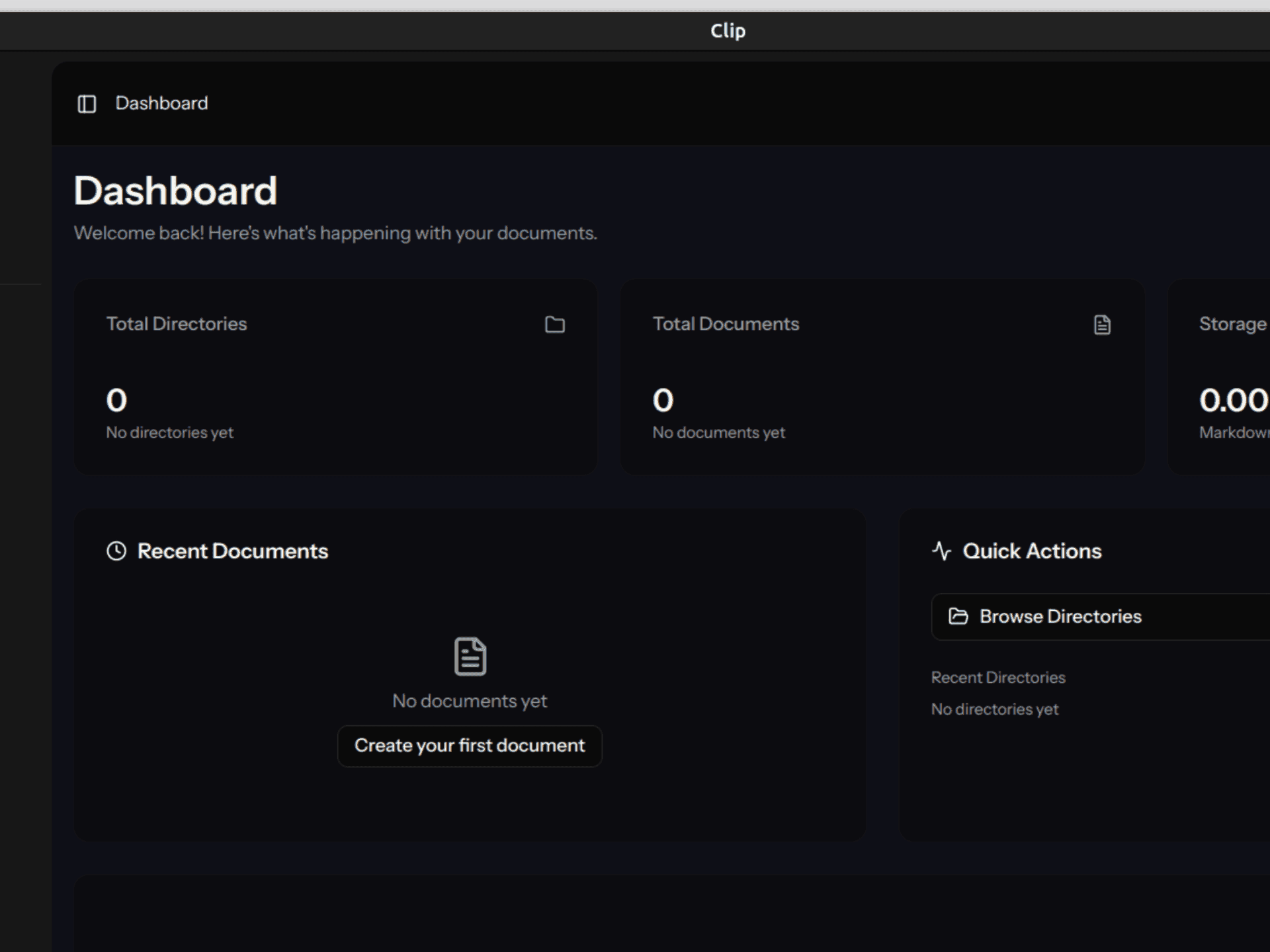
Task: Click the Total Documents card title
Action: click(x=726, y=324)
